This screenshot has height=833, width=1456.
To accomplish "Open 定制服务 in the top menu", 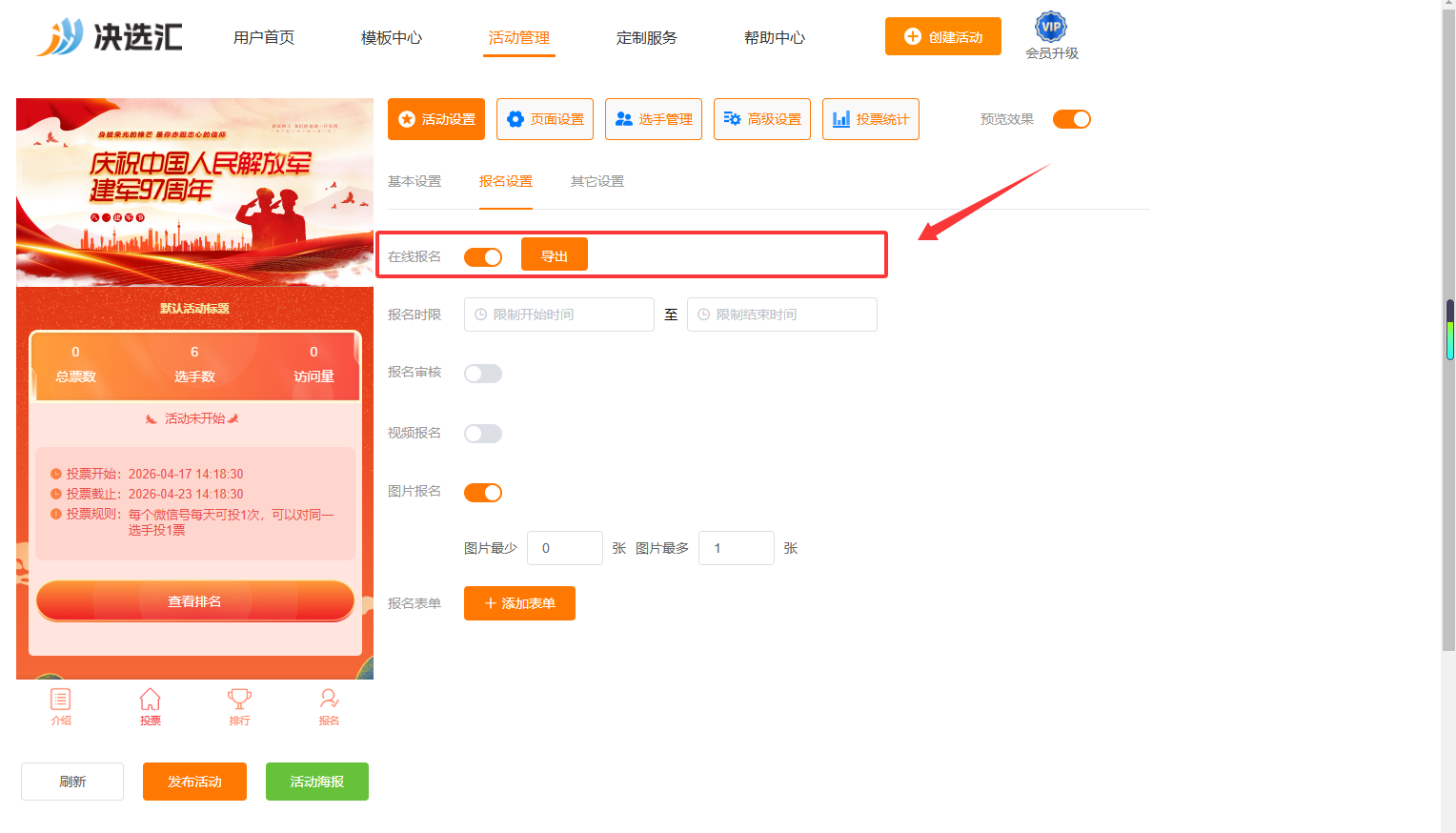I will (x=647, y=37).
